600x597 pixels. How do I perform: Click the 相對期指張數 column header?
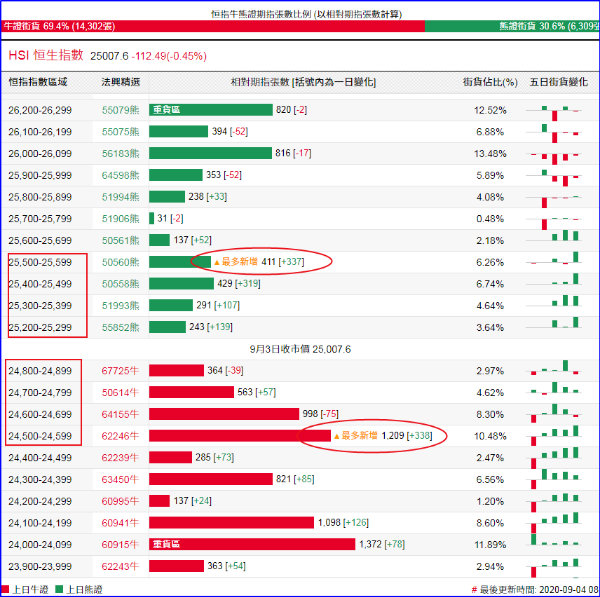pos(303,82)
